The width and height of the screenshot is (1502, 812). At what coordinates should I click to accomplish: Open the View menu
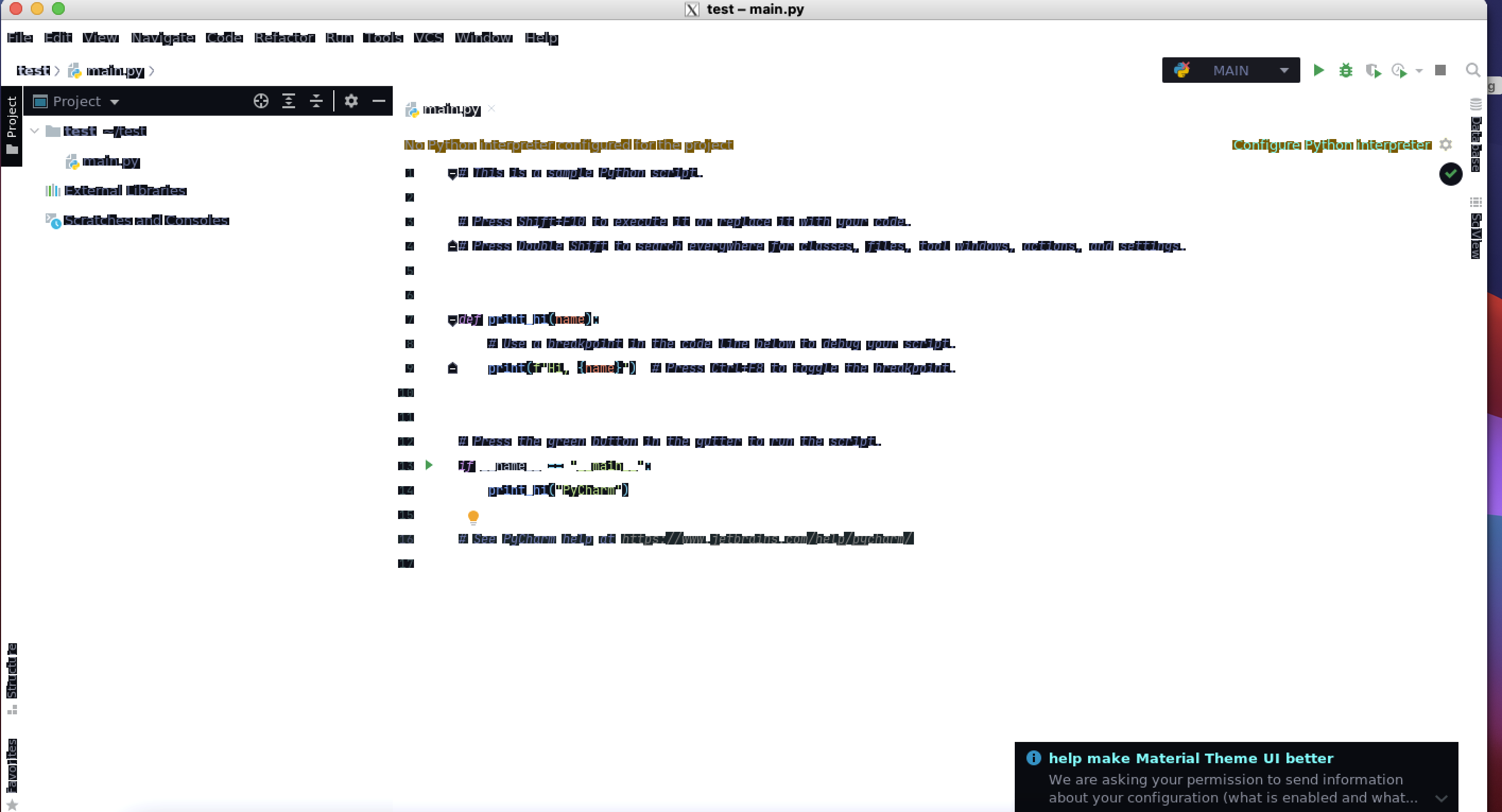pos(100,37)
